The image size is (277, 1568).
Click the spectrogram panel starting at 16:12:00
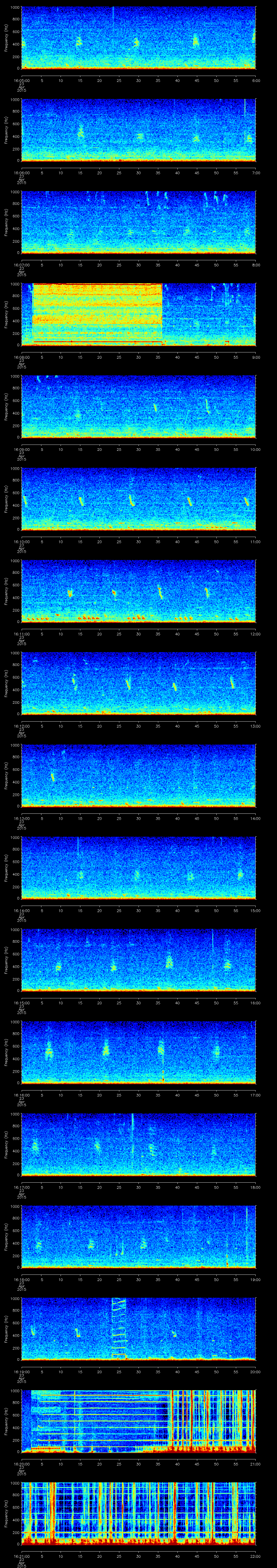[139, 683]
